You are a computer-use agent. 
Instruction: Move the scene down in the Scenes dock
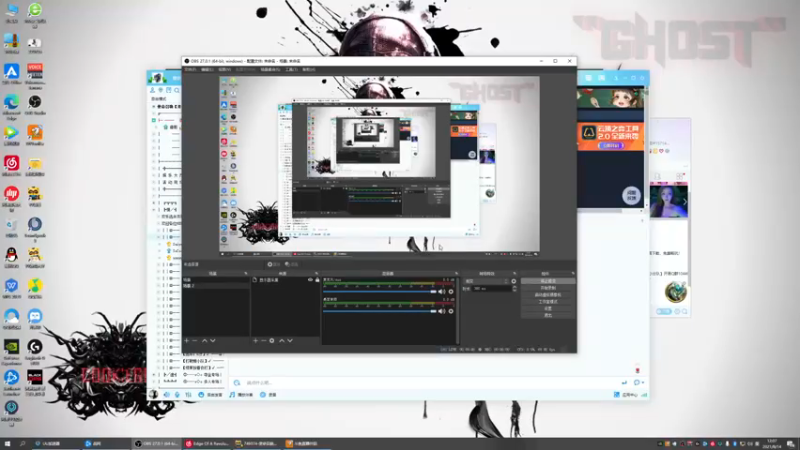click(213, 340)
